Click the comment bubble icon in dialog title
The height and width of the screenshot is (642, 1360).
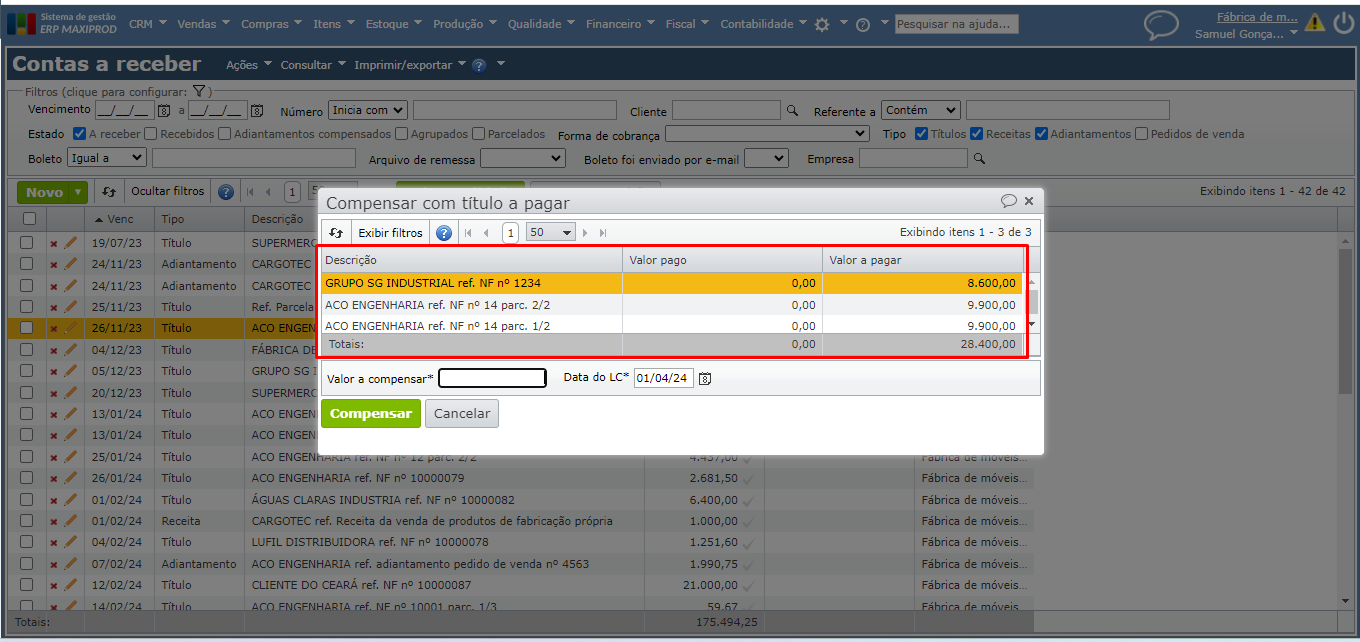[1009, 201]
